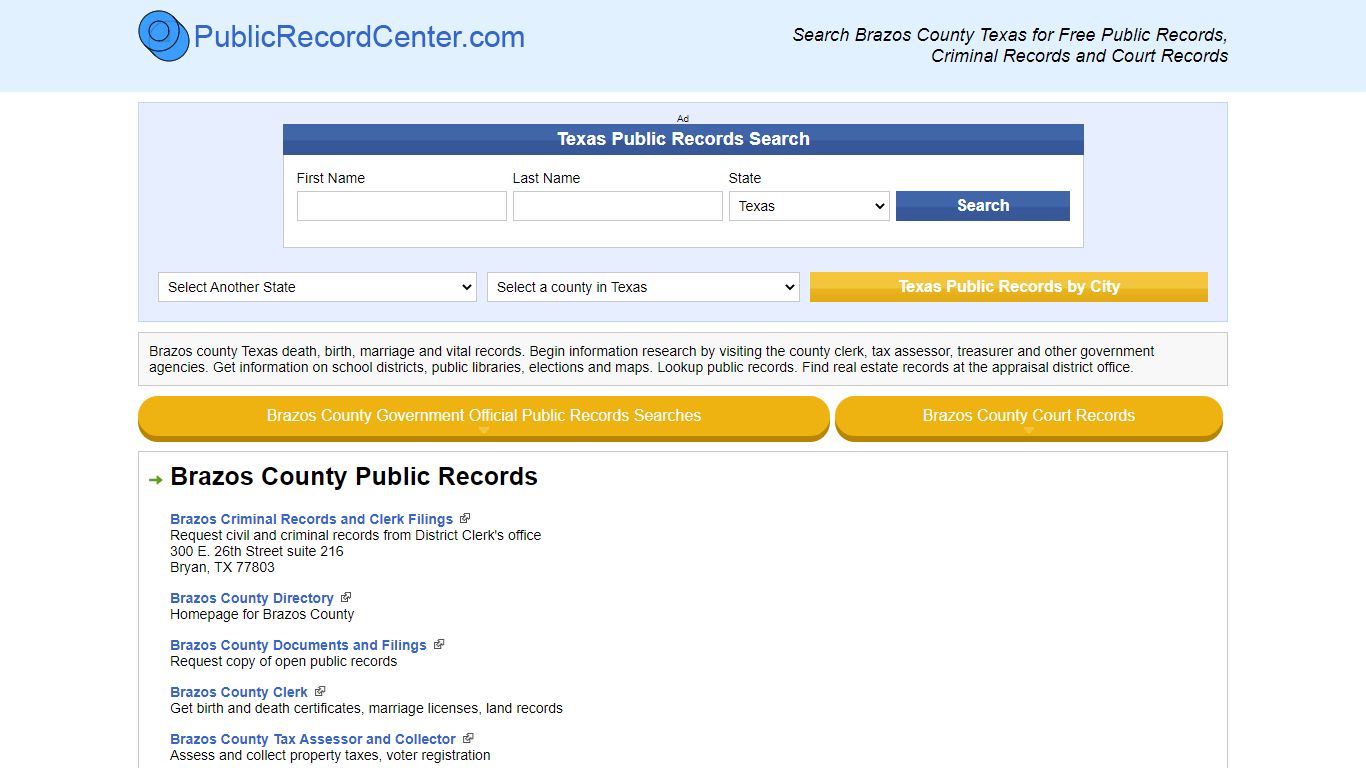The image size is (1366, 768).
Task: Click the 'Last Name' field label
Action: point(546,178)
